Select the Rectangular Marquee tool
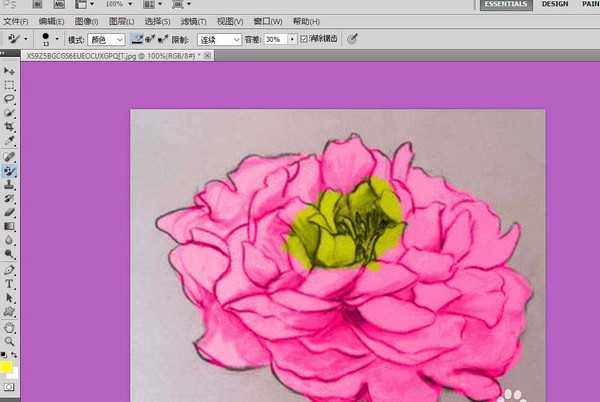This screenshot has width=600, height=402. (x=10, y=86)
